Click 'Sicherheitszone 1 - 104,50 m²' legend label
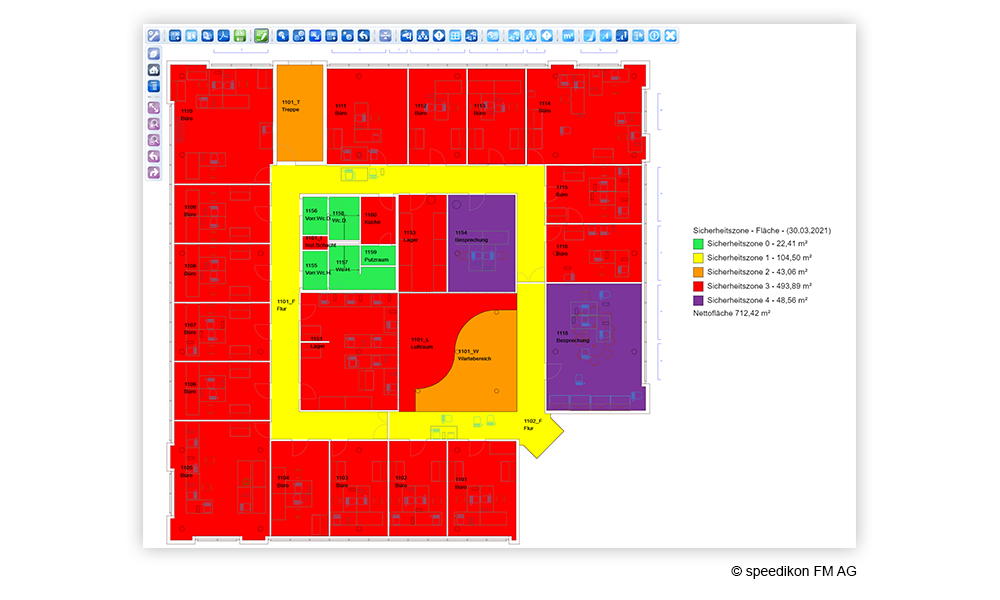Viewport: 1000px width, 600px height. 759,258
